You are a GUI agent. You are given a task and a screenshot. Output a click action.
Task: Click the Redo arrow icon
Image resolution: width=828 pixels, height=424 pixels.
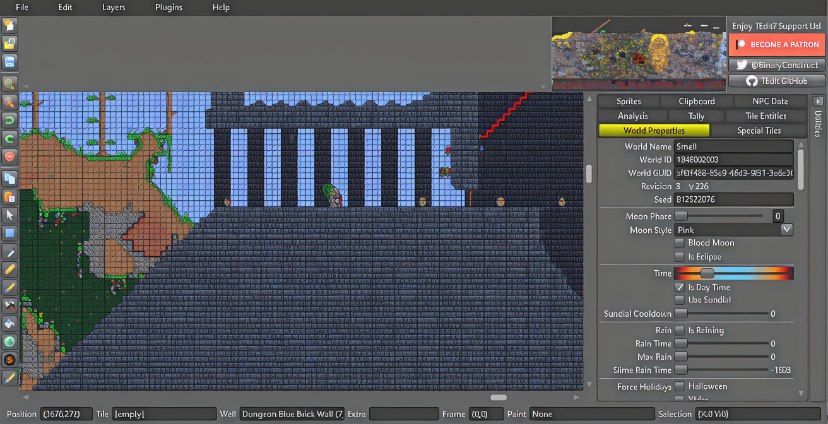point(10,138)
